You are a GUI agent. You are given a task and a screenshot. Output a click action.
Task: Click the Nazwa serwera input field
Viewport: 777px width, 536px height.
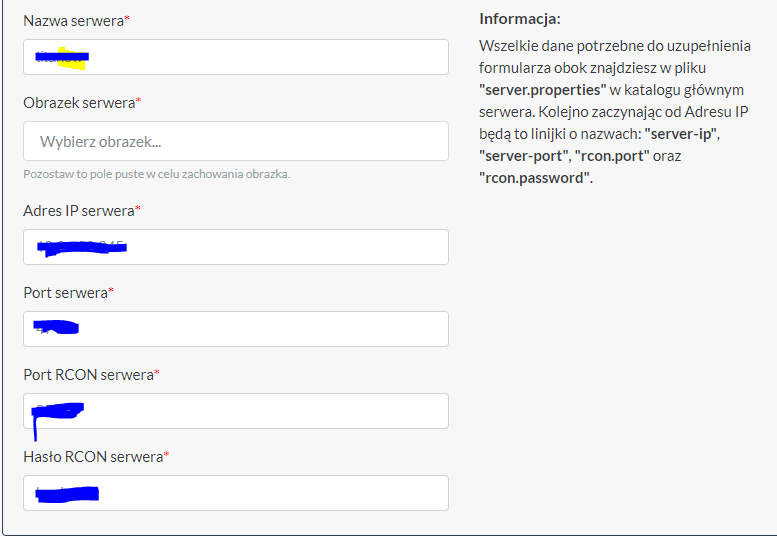[x=236, y=57]
